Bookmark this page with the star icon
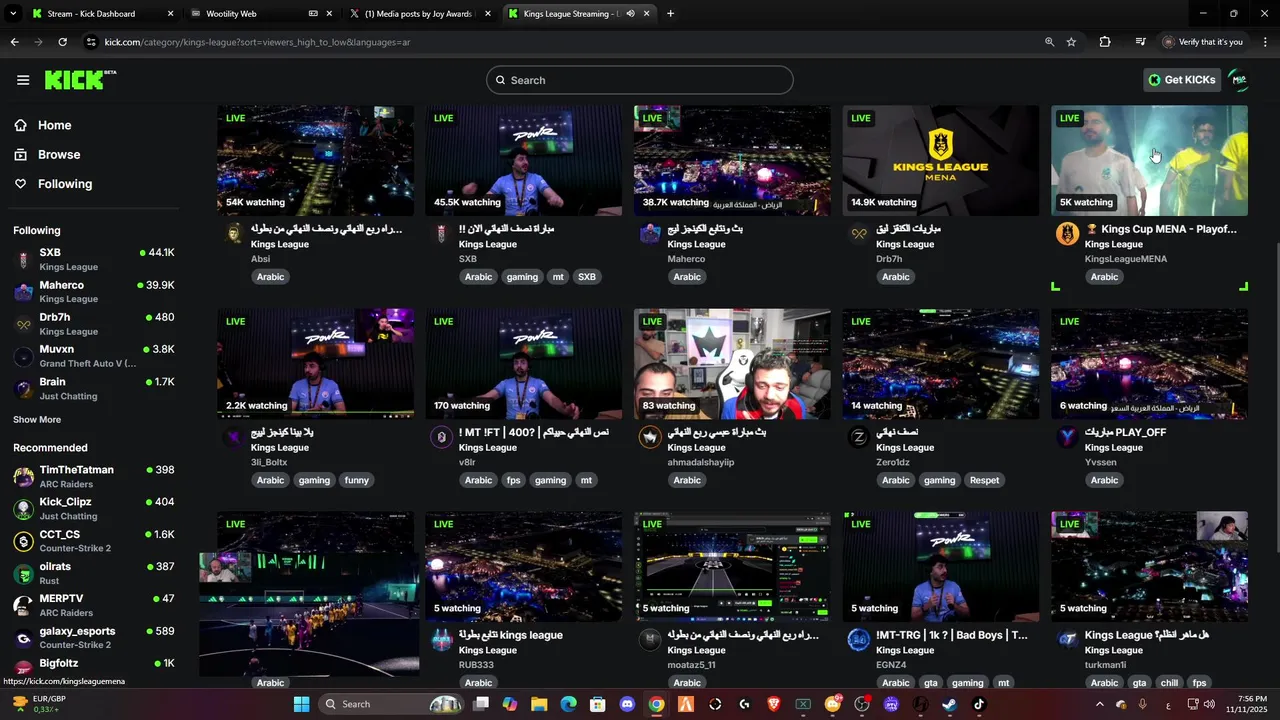The height and width of the screenshot is (720, 1280). click(x=1071, y=42)
